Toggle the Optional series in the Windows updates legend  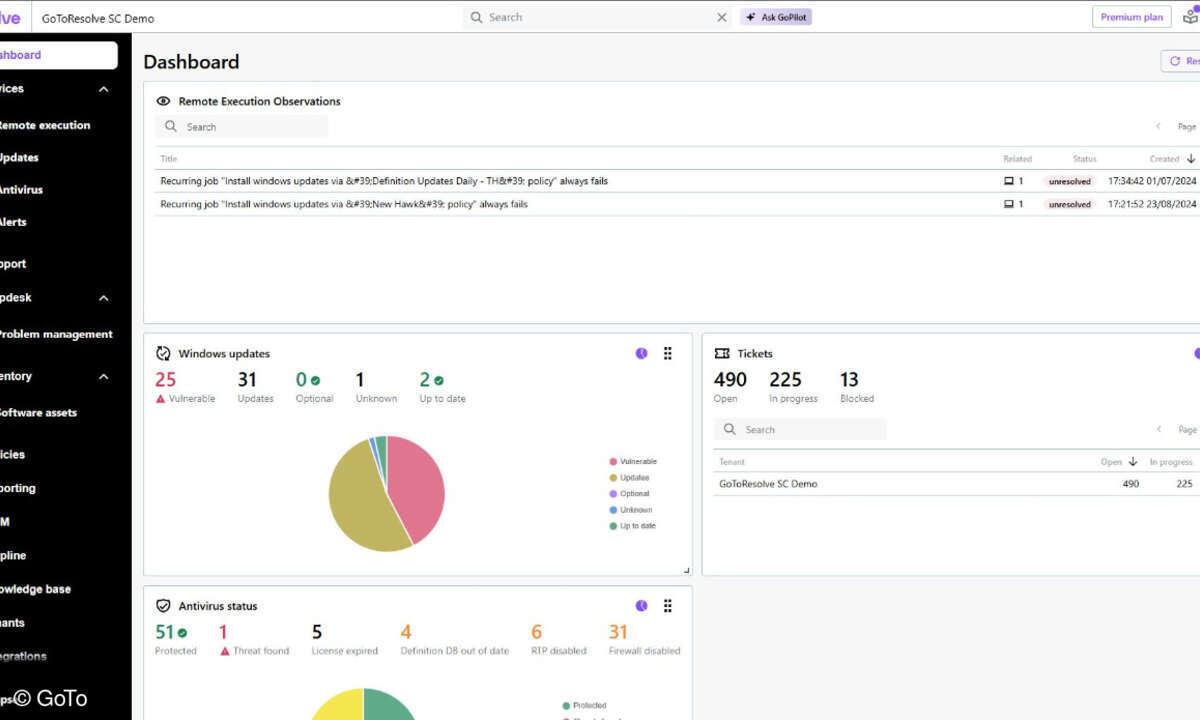(x=629, y=494)
